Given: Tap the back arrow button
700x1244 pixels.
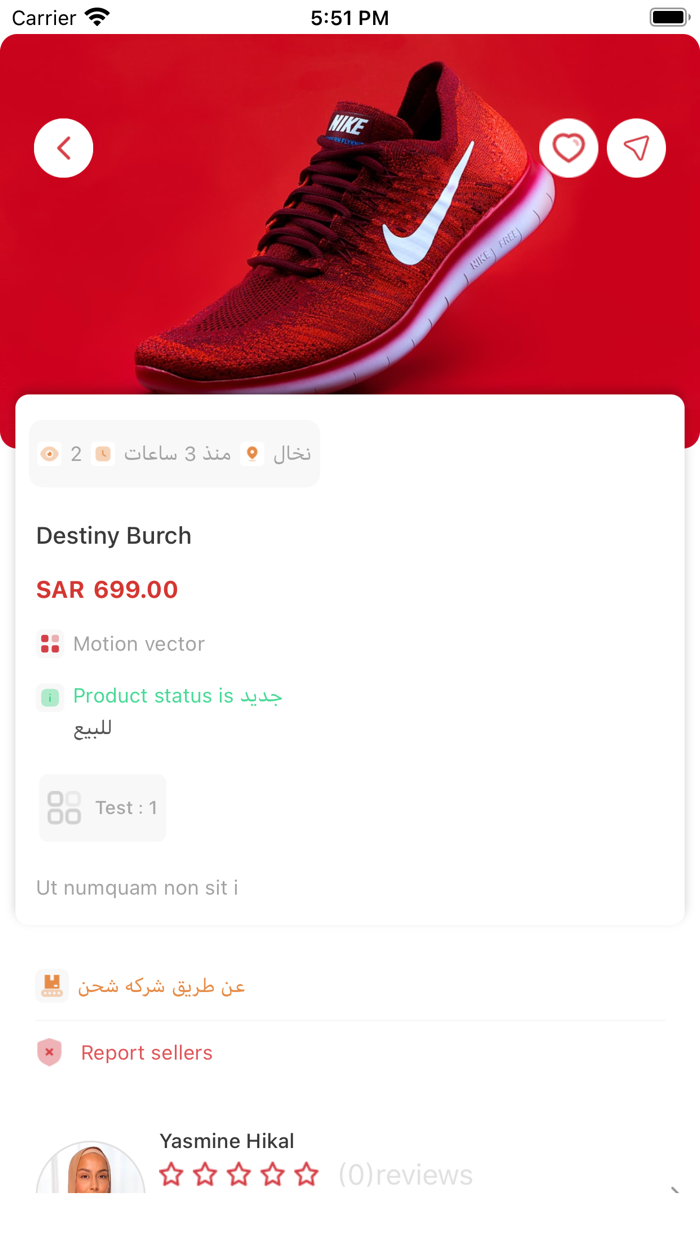Looking at the screenshot, I should pos(64,149).
